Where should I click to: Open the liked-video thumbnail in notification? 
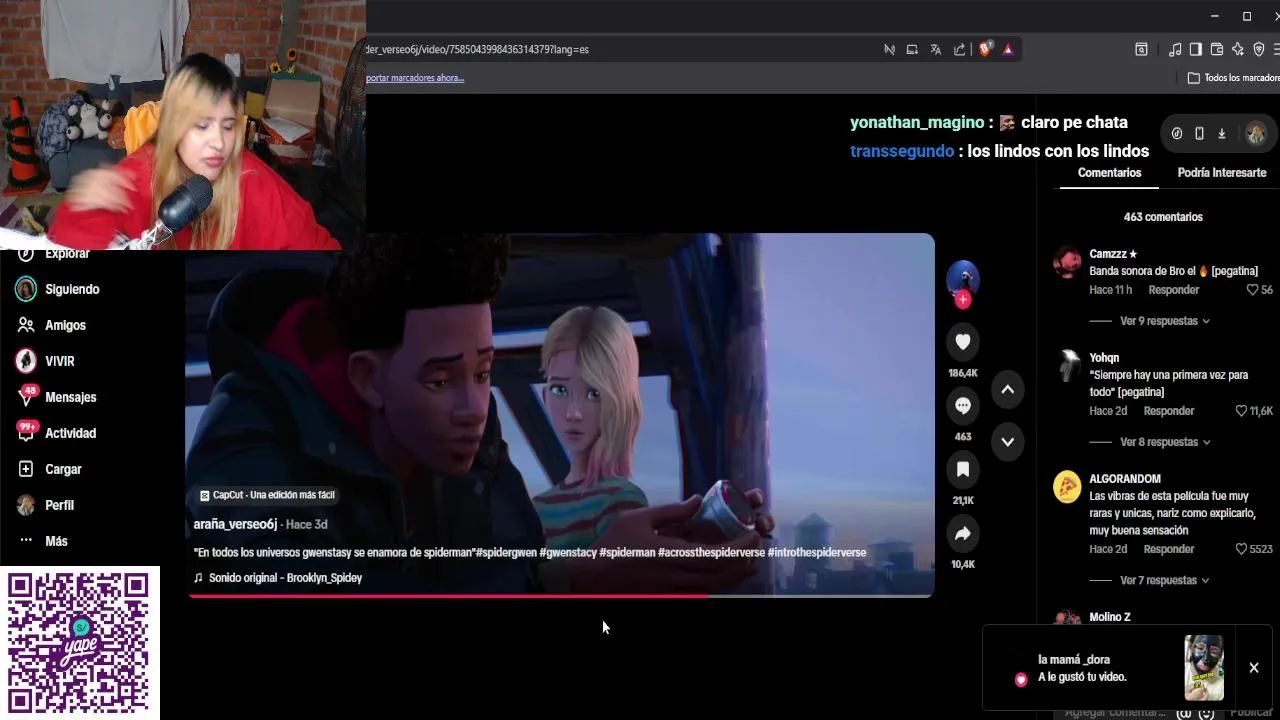[x=1204, y=668]
